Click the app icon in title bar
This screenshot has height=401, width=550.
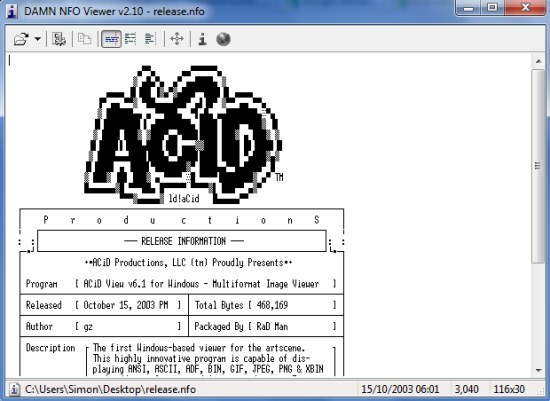point(12,11)
